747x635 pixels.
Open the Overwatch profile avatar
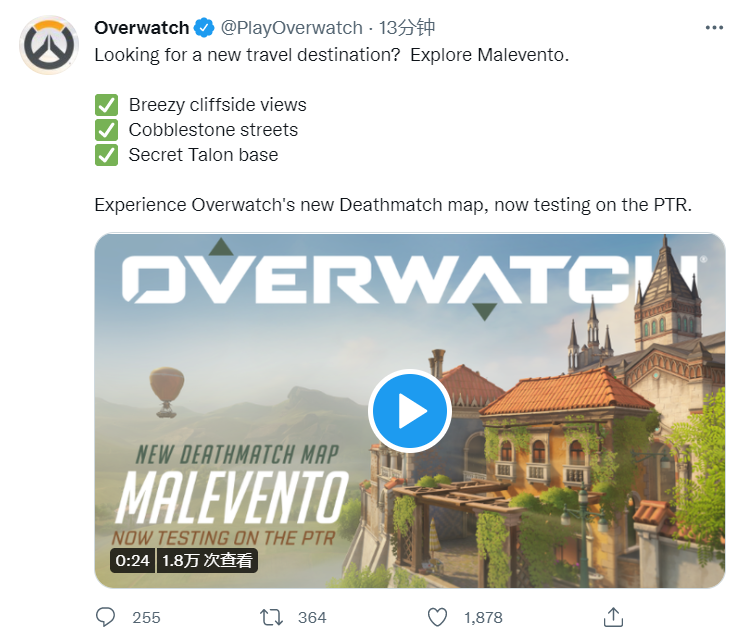[x=49, y=45]
